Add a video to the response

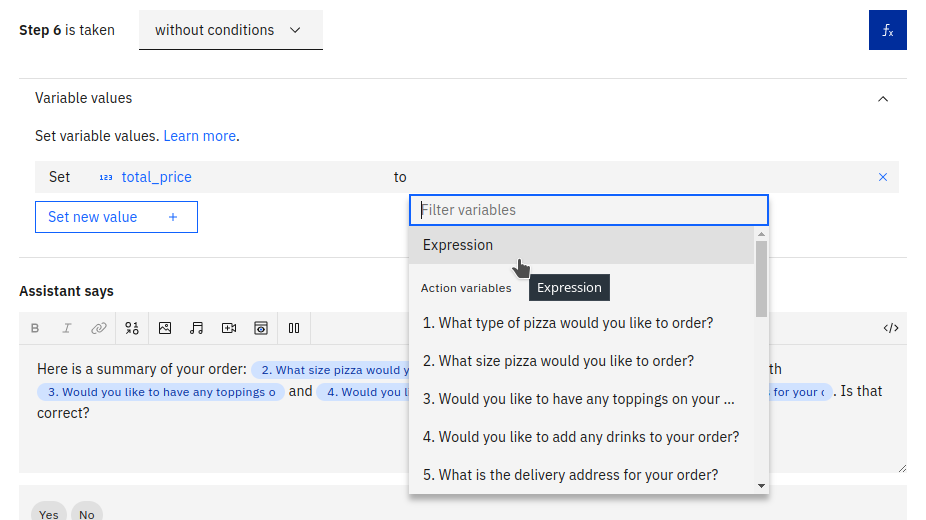click(x=229, y=328)
